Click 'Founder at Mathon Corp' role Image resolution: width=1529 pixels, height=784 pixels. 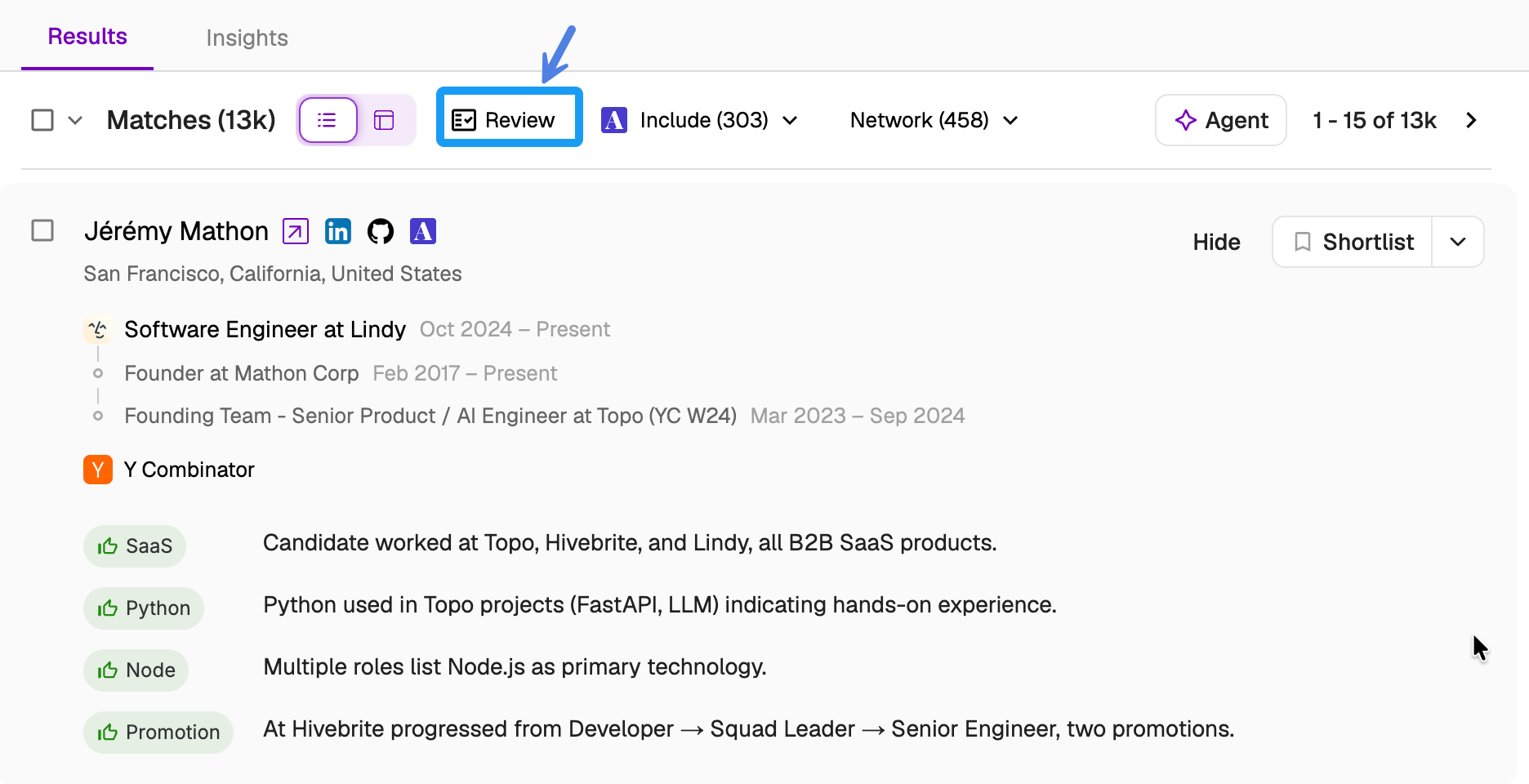[x=242, y=373]
